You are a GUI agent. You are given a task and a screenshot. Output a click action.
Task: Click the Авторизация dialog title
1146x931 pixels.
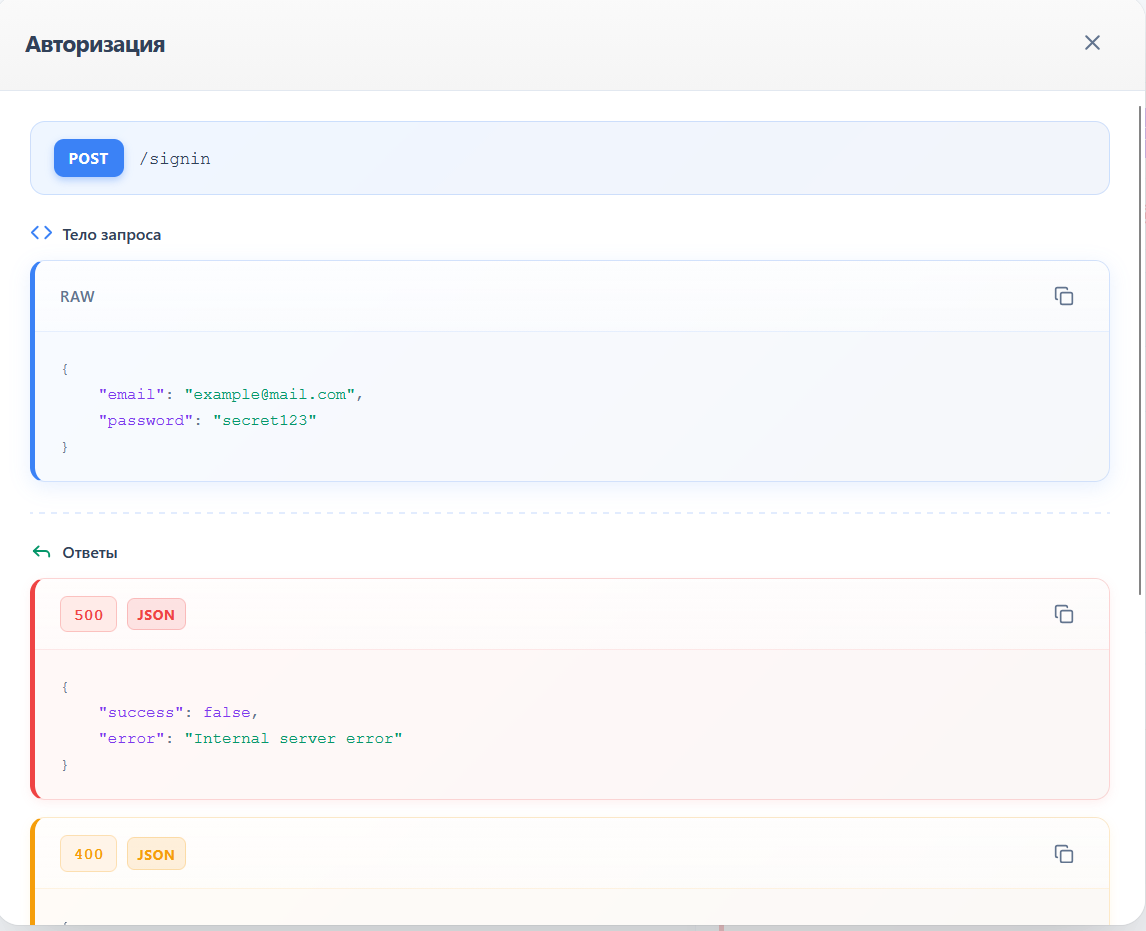coord(95,44)
